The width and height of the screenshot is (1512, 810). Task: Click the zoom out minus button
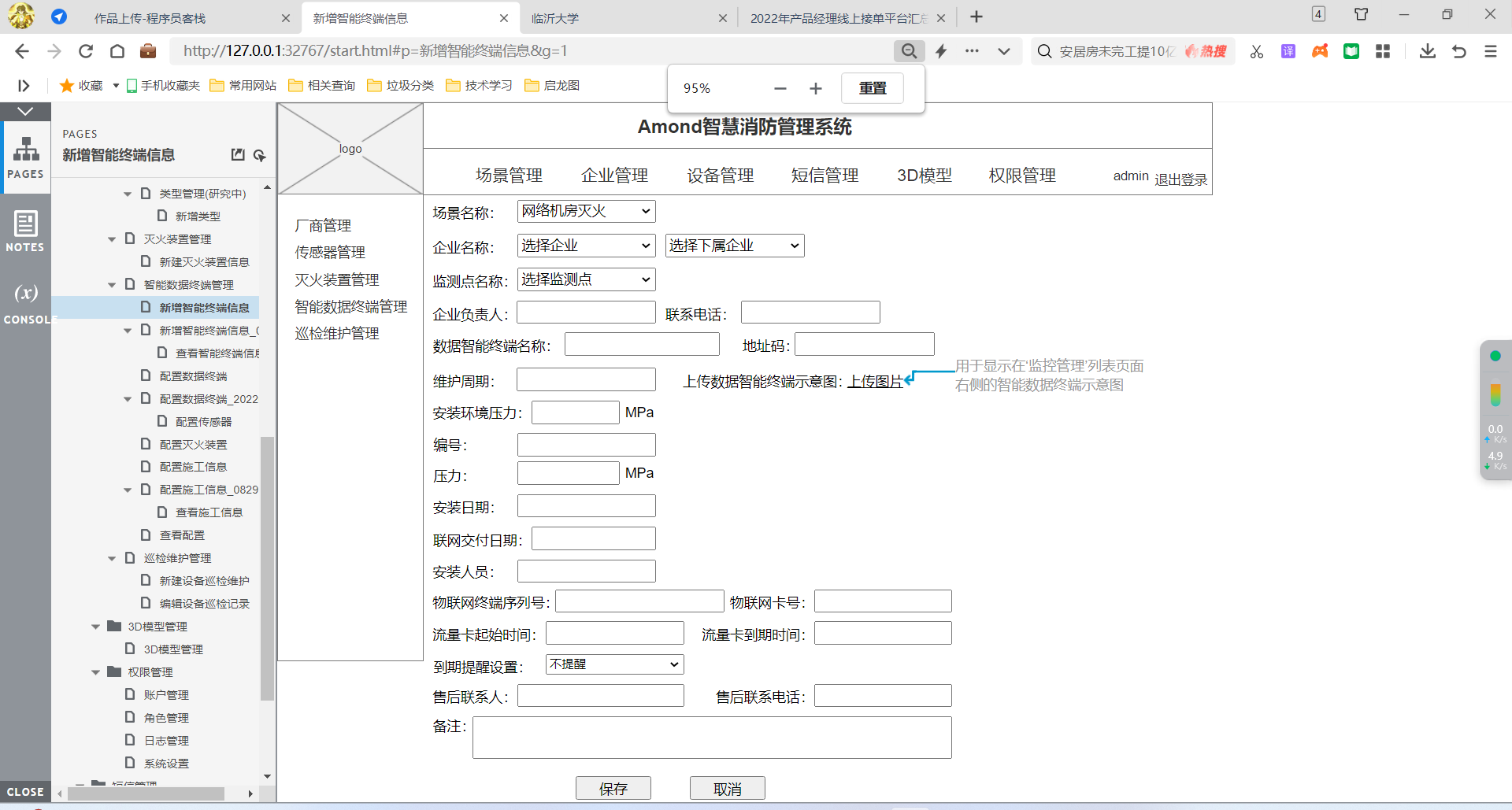pos(780,88)
